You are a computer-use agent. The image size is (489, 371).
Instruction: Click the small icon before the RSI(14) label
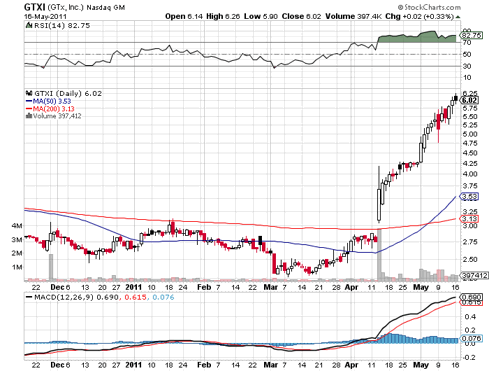(29, 26)
